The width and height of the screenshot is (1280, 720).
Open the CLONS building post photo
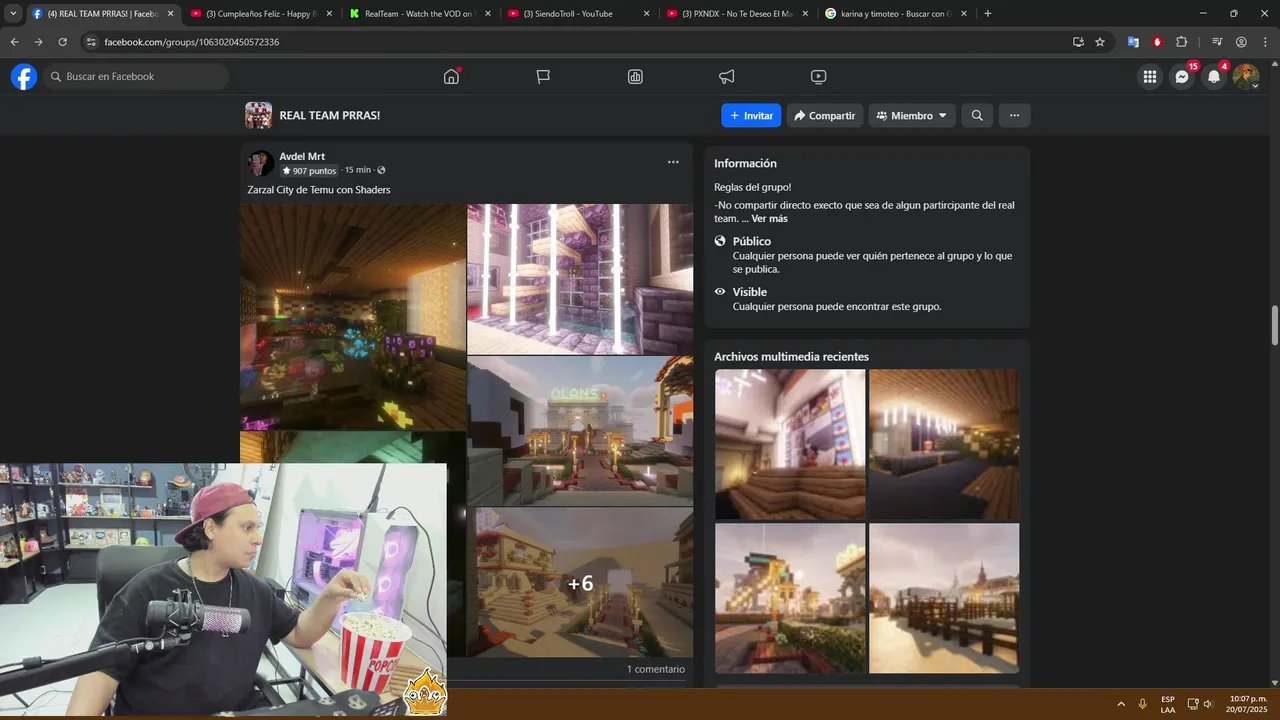[580, 431]
